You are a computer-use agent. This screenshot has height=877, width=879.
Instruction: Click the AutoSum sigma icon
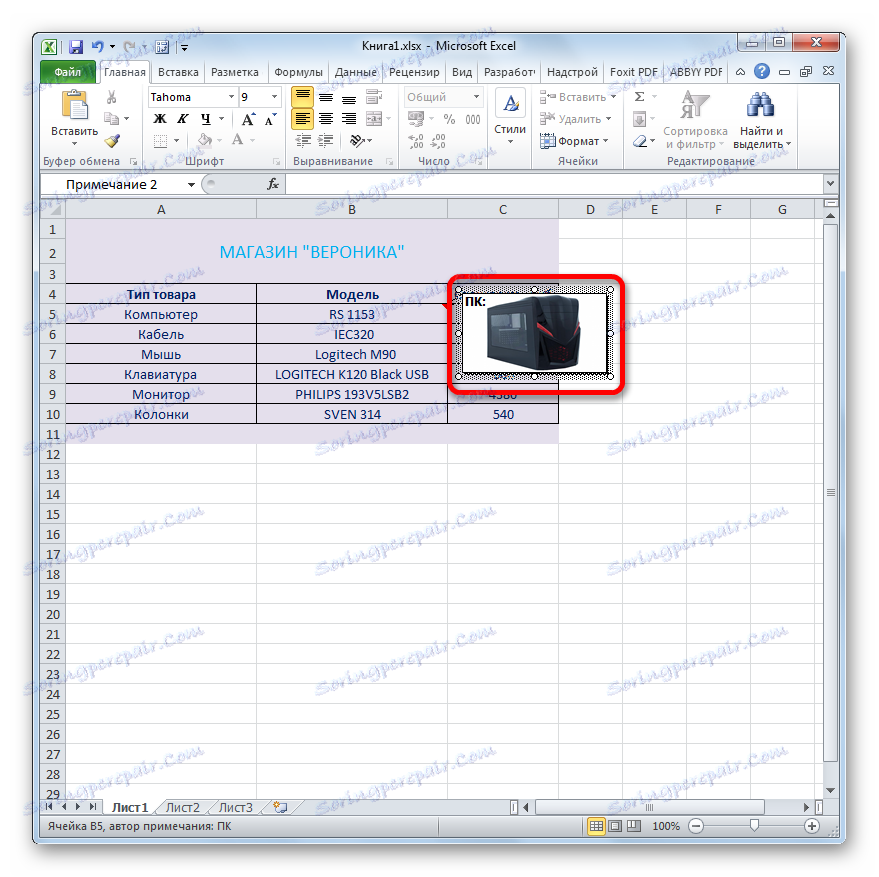(639, 97)
